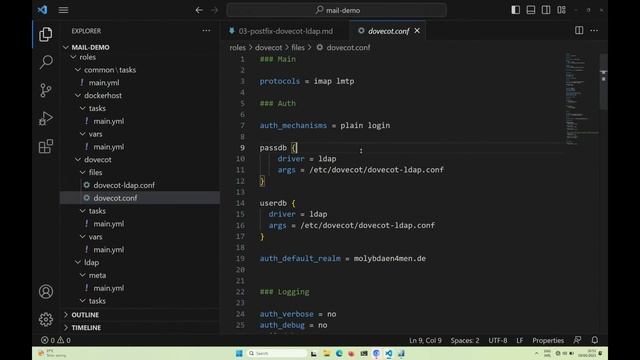The width and height of the screenshot is (640, 360).
Task: Click the mail-demo command center search box
Action: click(x=337, y=10)
